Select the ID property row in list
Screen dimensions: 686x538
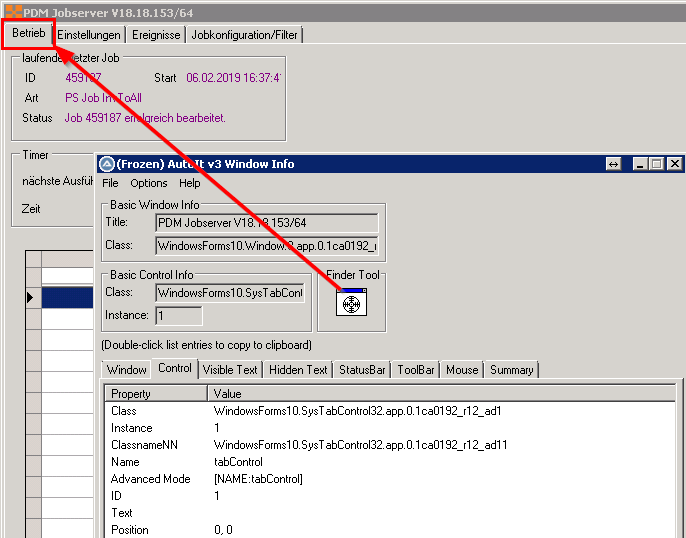tap(391, 496)
